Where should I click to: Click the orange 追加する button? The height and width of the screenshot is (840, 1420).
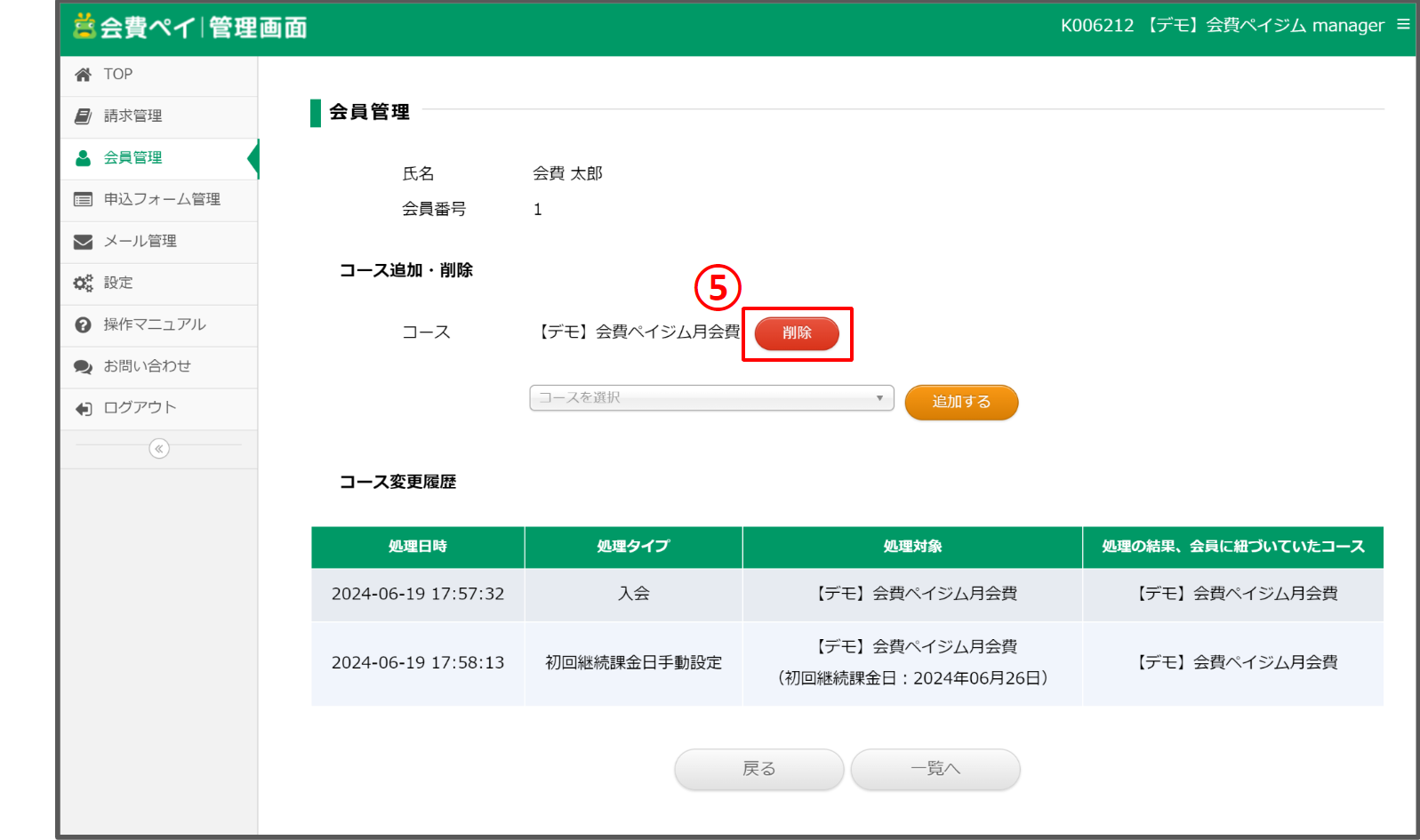pyautogui.click(x=961, y=402)
